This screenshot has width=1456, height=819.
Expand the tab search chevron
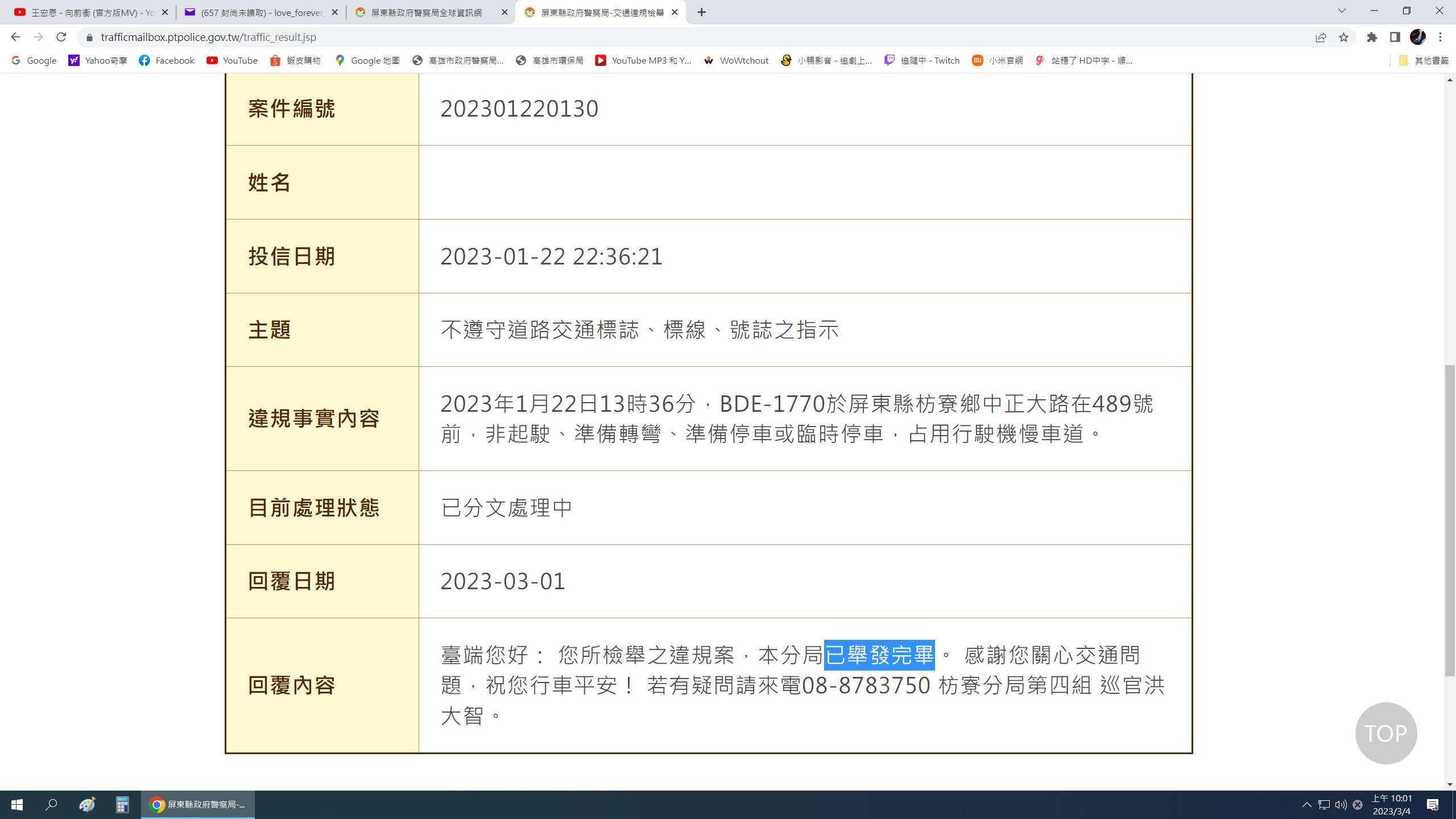pos(1342,11)
